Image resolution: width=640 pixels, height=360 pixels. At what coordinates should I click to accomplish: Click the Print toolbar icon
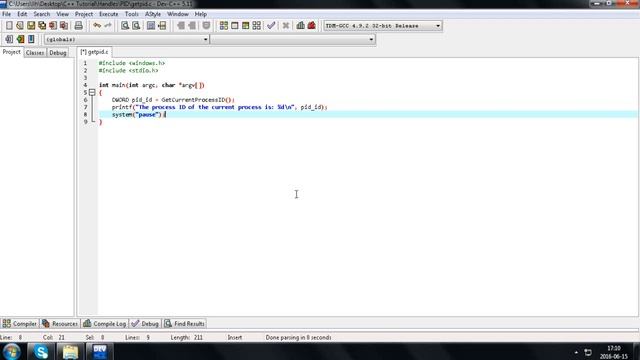(78, 26)
